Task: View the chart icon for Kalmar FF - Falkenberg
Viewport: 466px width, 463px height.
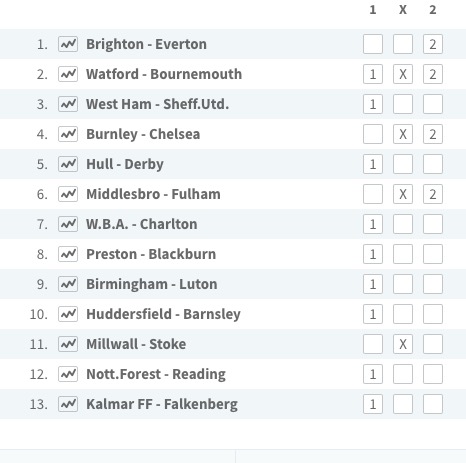Action: (x=68, y=404)
